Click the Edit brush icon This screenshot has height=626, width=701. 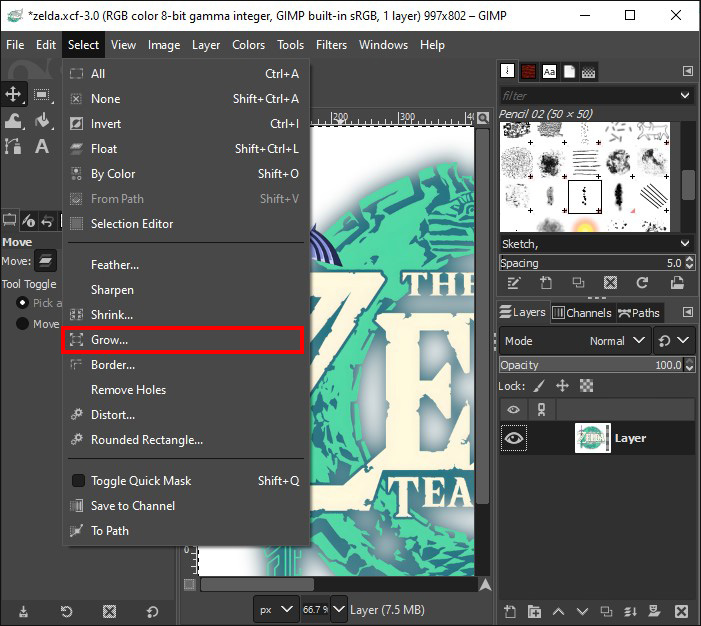(513, 283)
